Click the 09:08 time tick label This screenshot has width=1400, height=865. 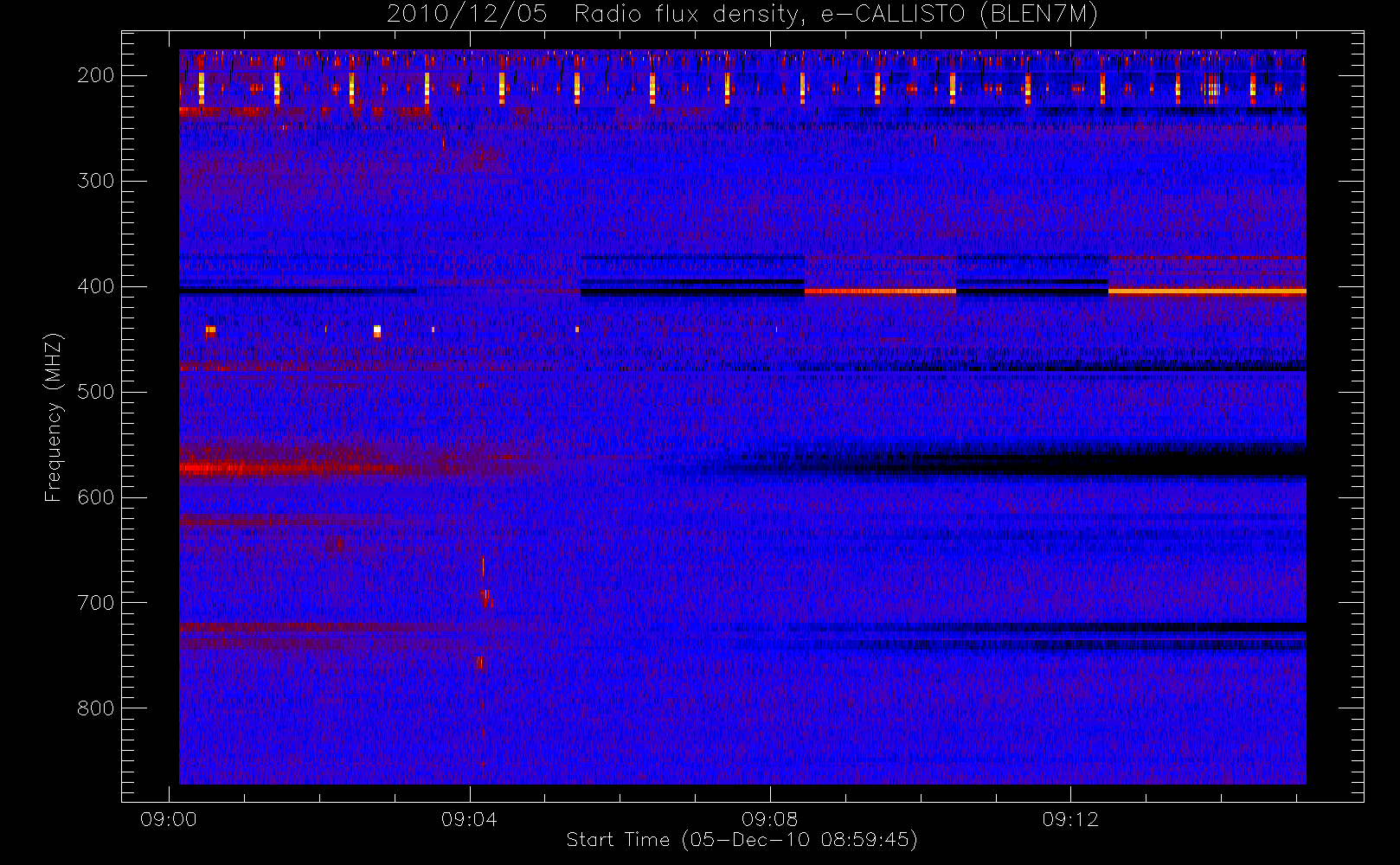[769, 819]
